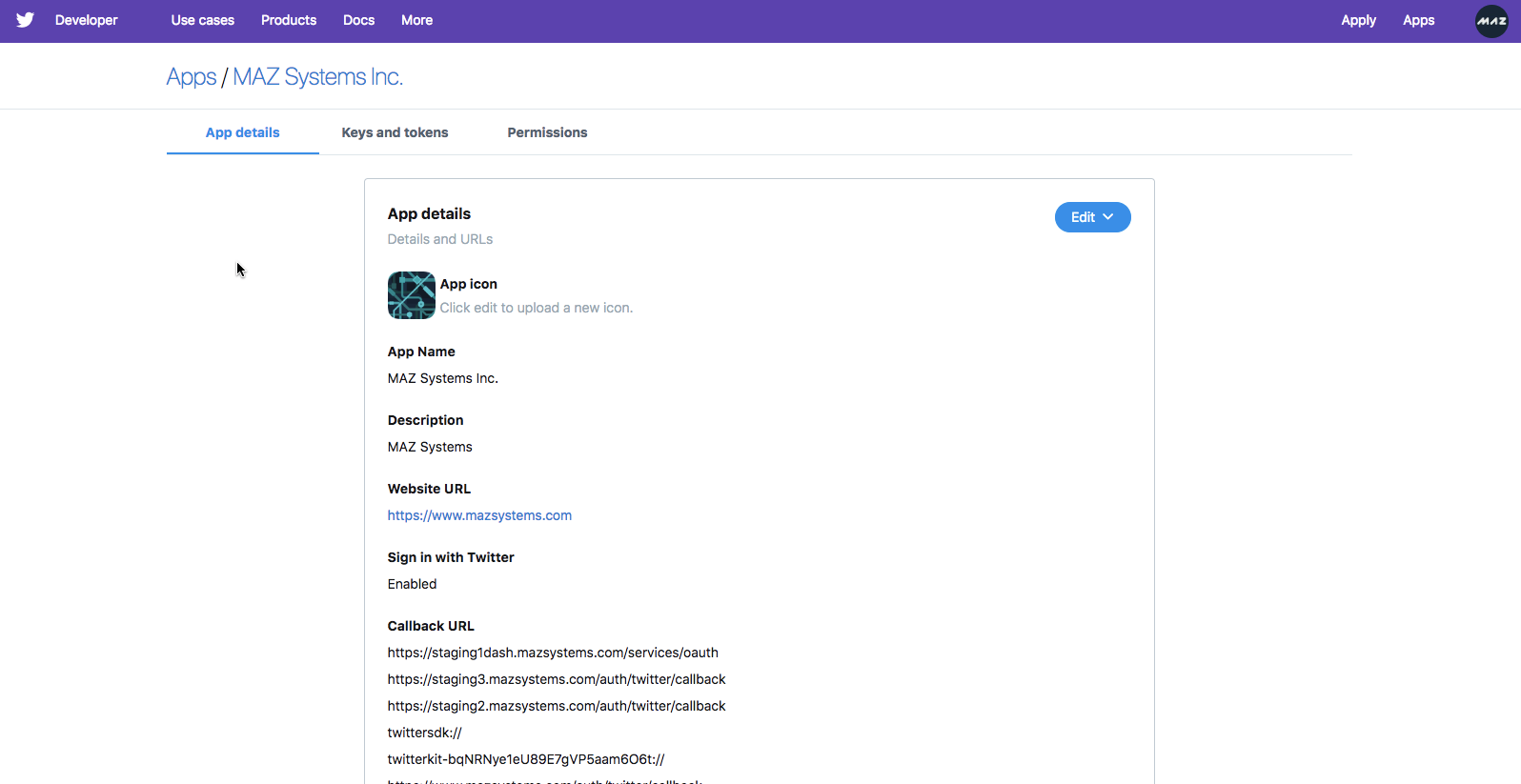Click Apply in the top bar

[x=1358, y=20]
